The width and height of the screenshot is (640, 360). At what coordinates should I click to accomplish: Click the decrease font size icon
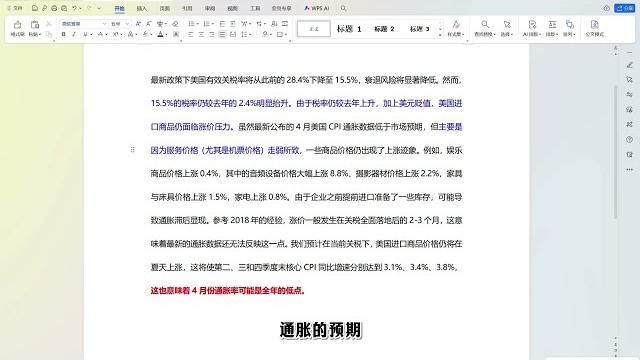click(149, 24)
